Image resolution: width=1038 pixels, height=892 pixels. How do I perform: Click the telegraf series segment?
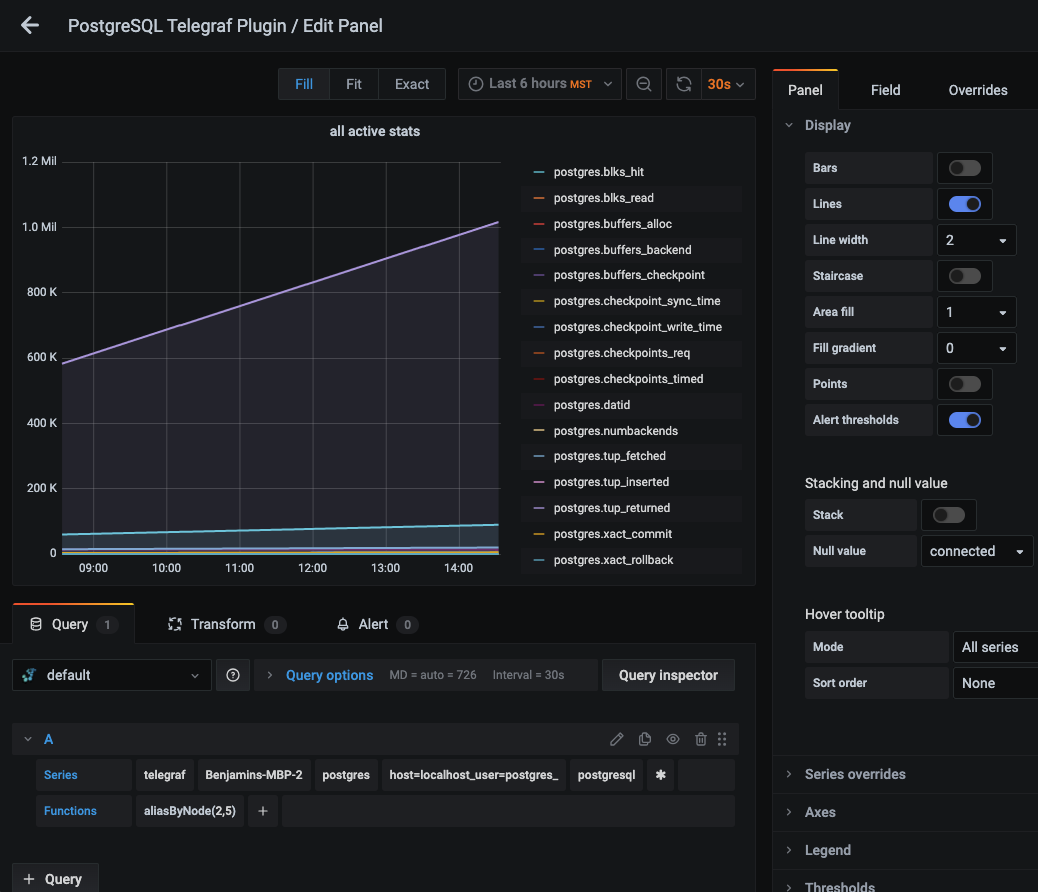click(x=164, y=775)
